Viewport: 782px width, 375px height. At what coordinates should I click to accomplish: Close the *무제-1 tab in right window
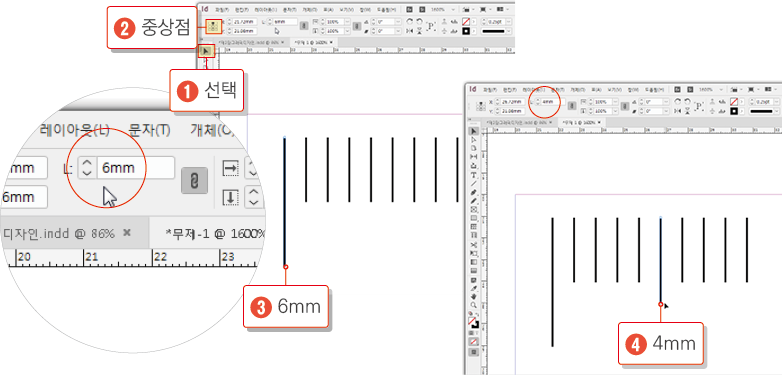599,122
